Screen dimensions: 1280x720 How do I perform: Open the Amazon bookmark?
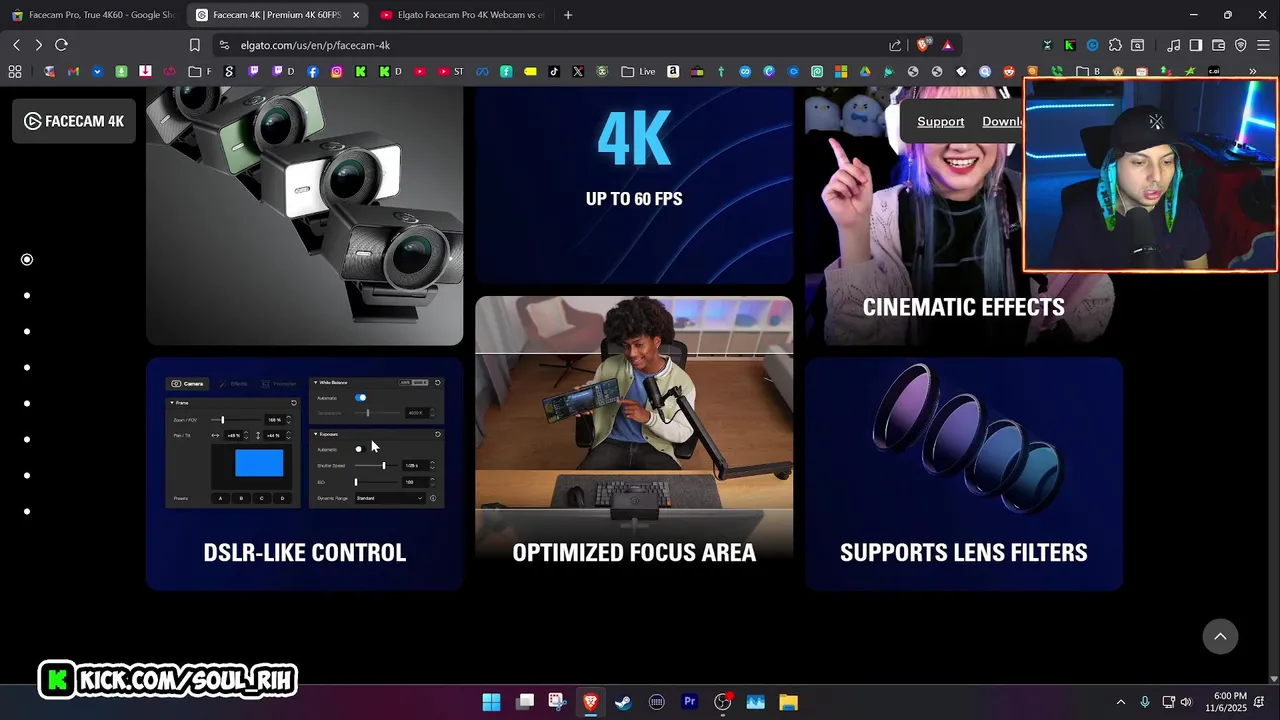(673, 71)
